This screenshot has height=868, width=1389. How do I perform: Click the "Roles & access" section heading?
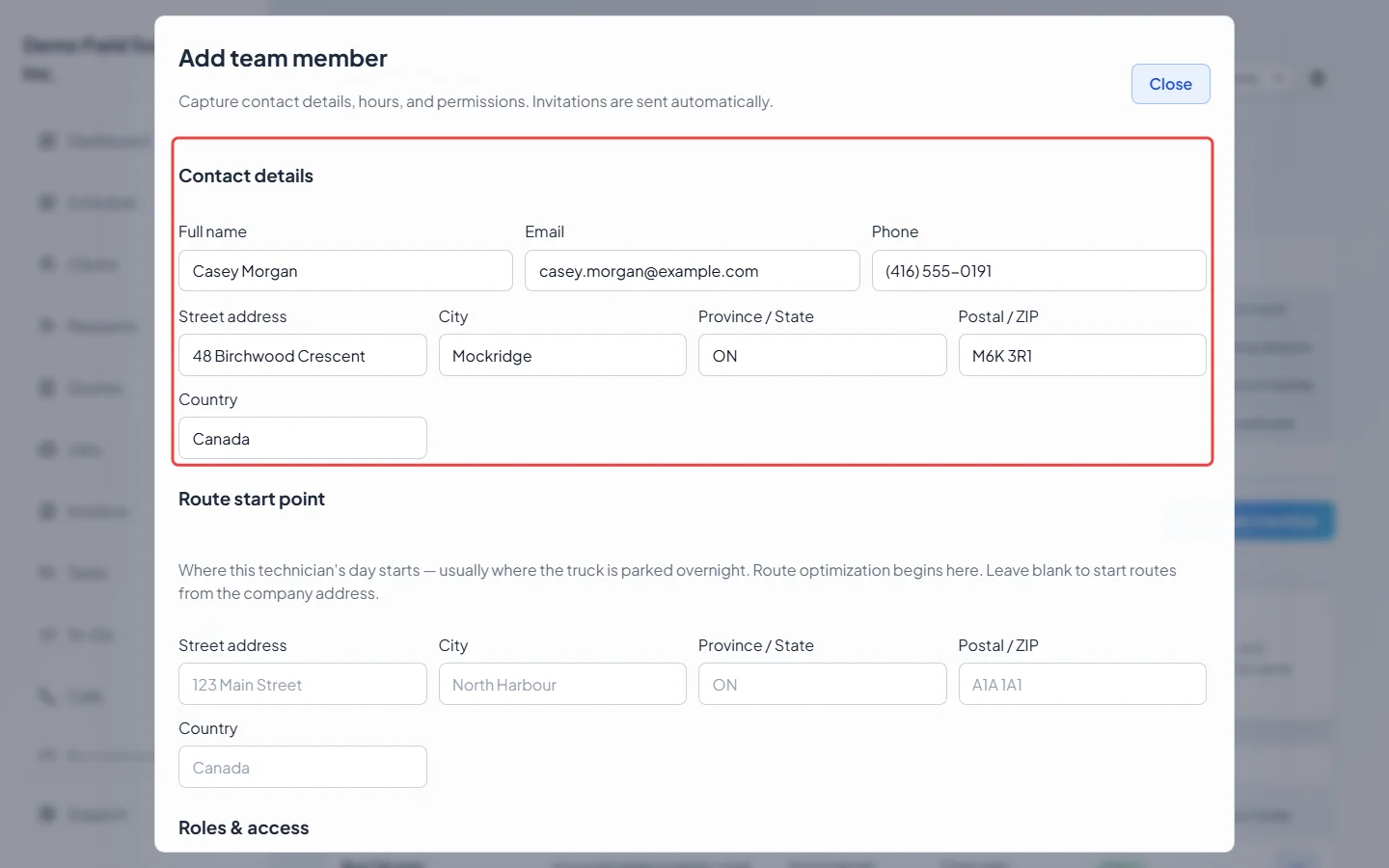[x=244, y=827]
